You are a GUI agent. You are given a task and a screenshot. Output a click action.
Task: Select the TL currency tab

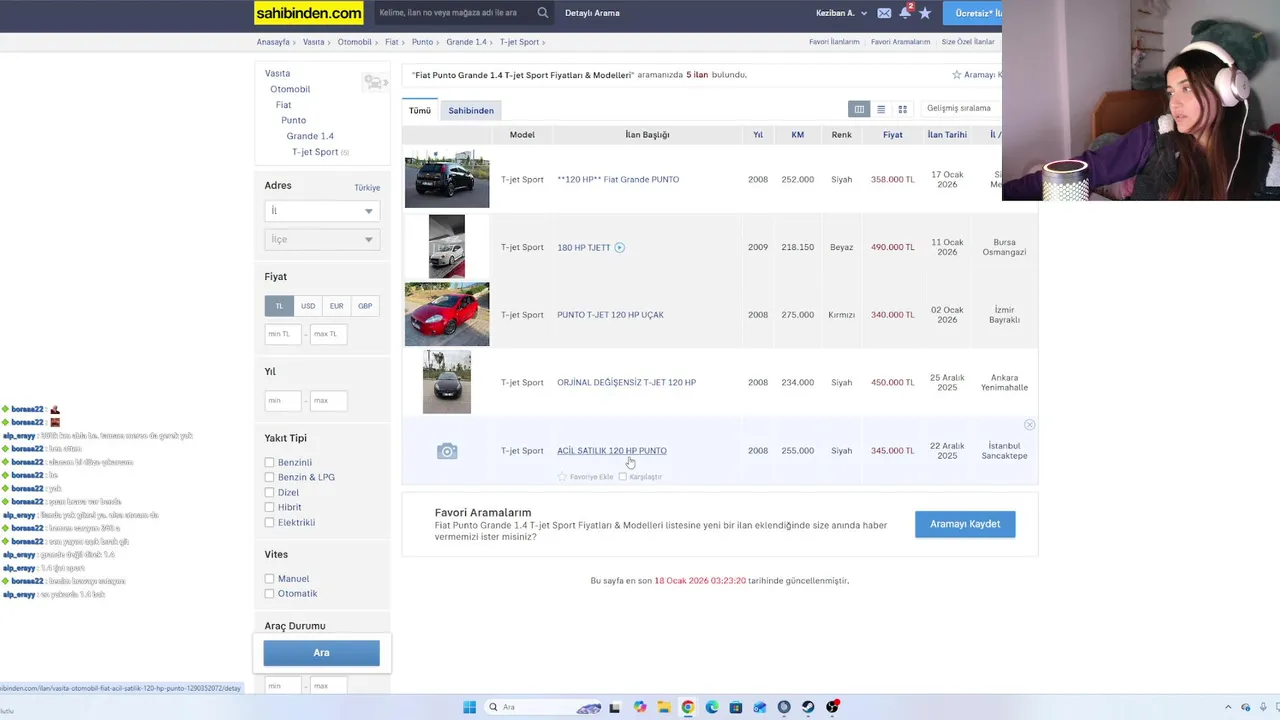point(279,306)
